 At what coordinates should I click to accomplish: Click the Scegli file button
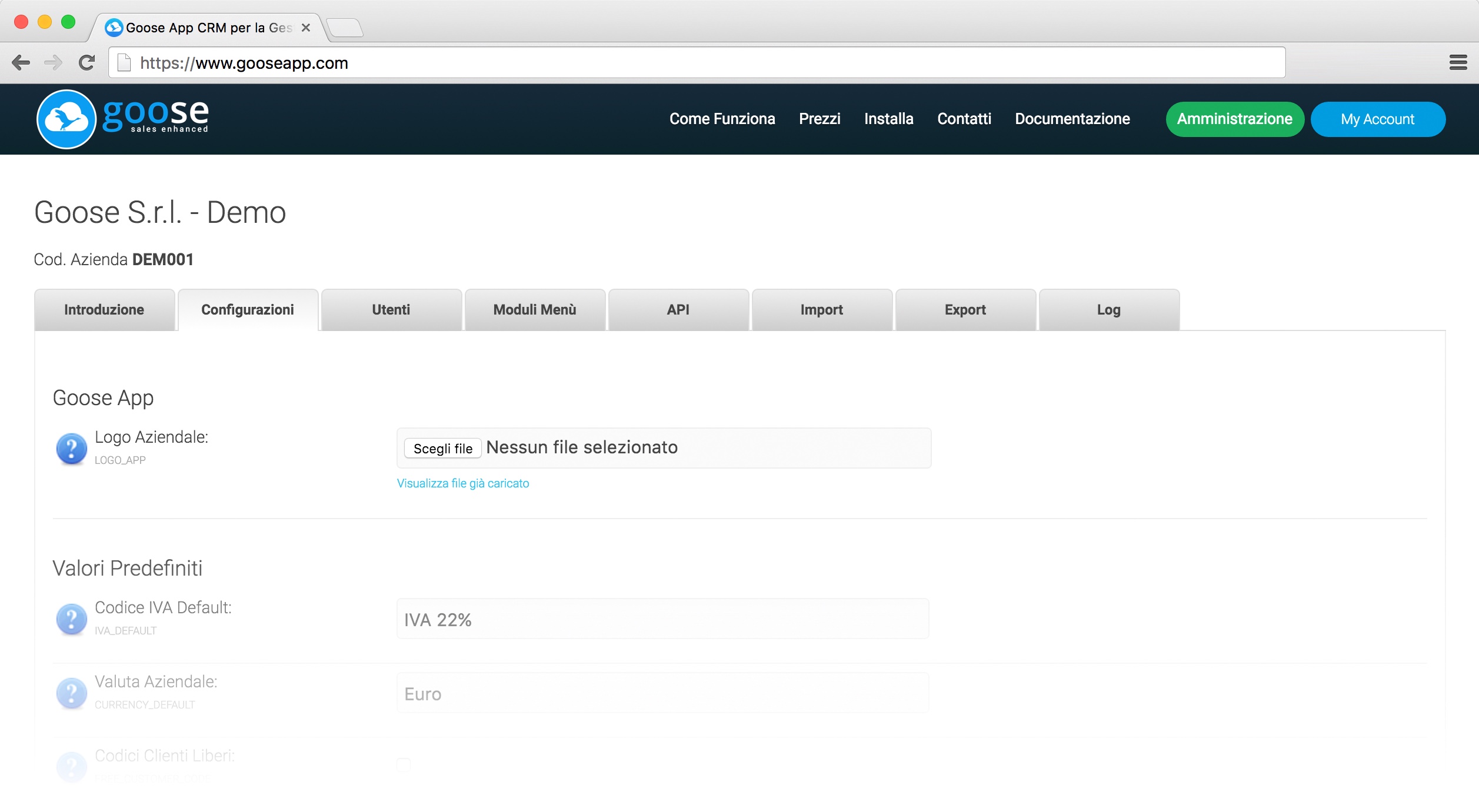pyautogui.click(x=443, y=449)
